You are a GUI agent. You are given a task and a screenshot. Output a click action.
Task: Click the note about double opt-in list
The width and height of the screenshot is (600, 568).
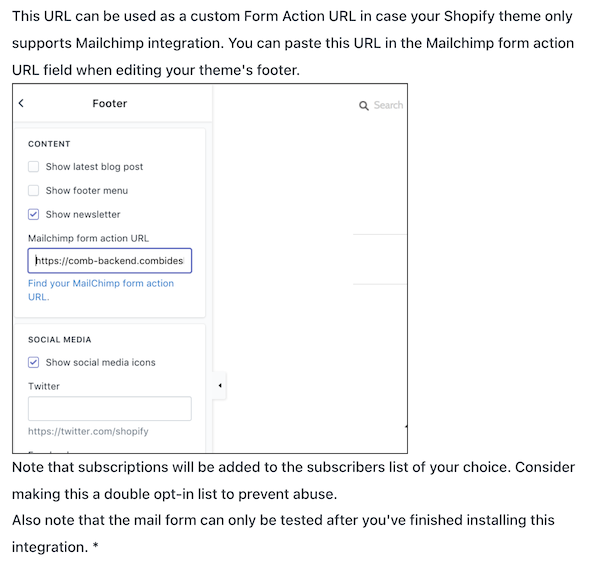290,481
